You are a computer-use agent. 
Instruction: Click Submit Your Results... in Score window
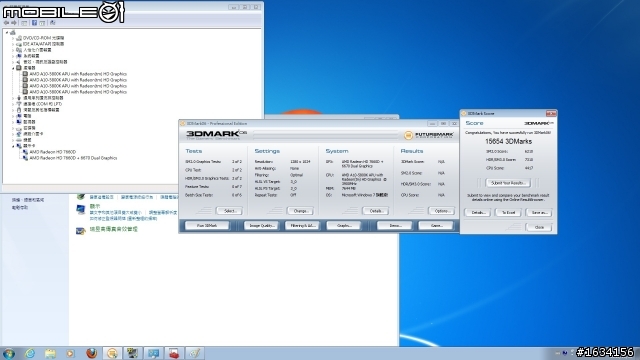tap(508, 183)
